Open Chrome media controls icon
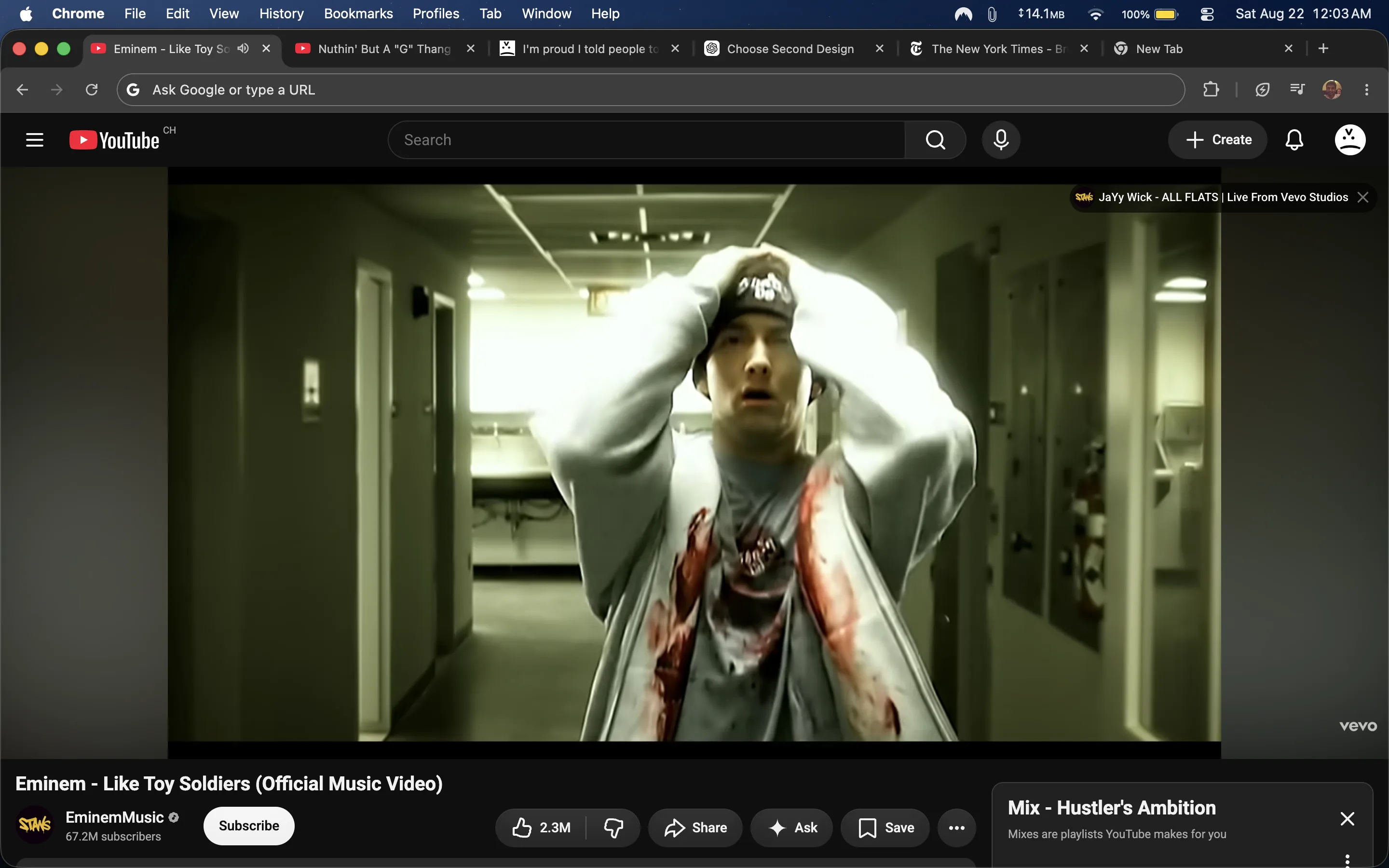Image resolution: width=1389 pixels, height=868 pixels. coord(1297,90)
